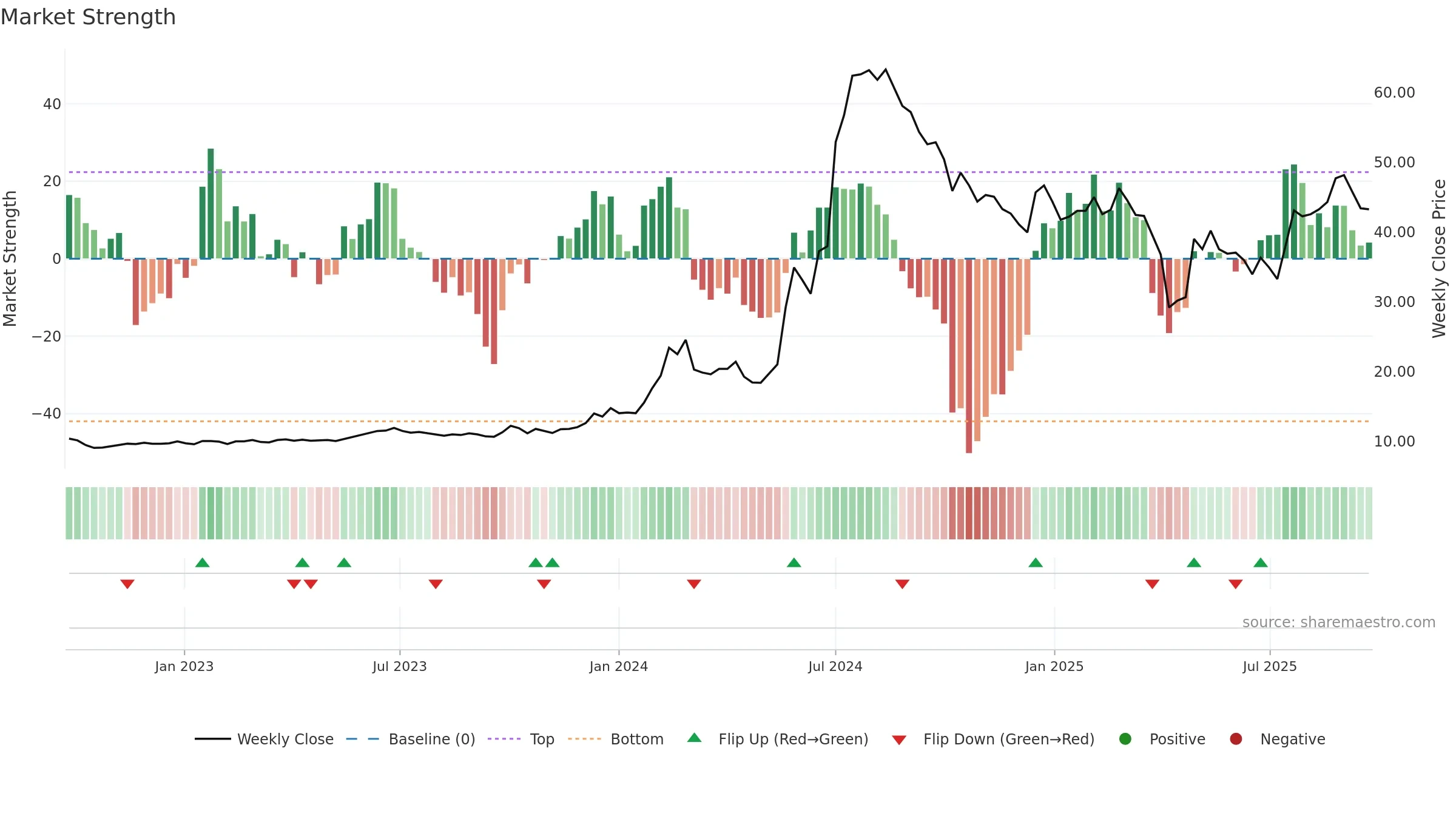
Task: Click the red flip-down marker after Jul 2023
Action: (436, 584)
